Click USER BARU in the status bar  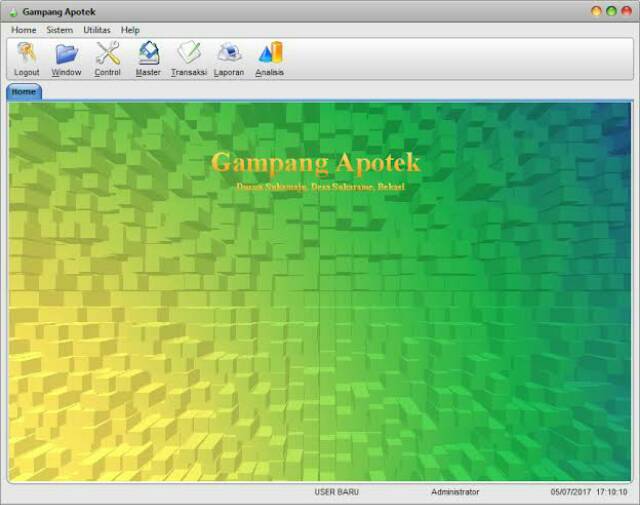point(336,492)
